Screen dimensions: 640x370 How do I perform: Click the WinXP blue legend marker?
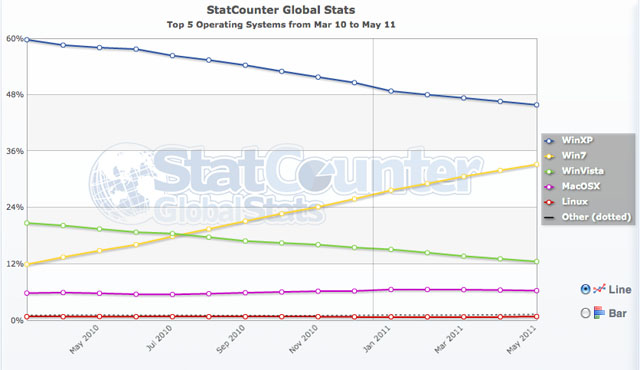click(x=549, y=141)
